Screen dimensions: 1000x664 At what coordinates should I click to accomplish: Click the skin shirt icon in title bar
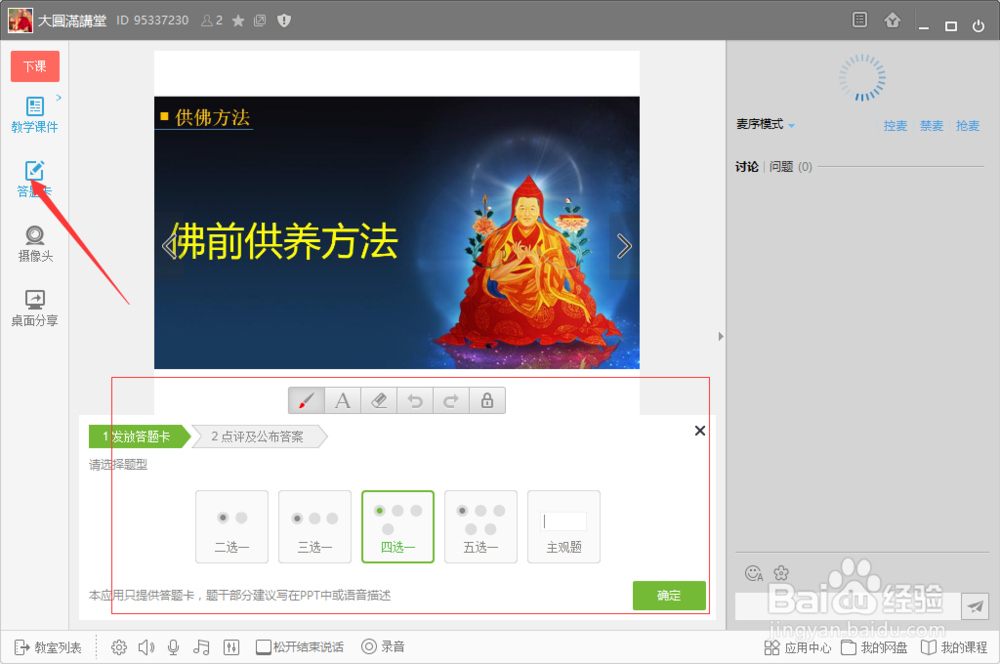click(892, 20)
